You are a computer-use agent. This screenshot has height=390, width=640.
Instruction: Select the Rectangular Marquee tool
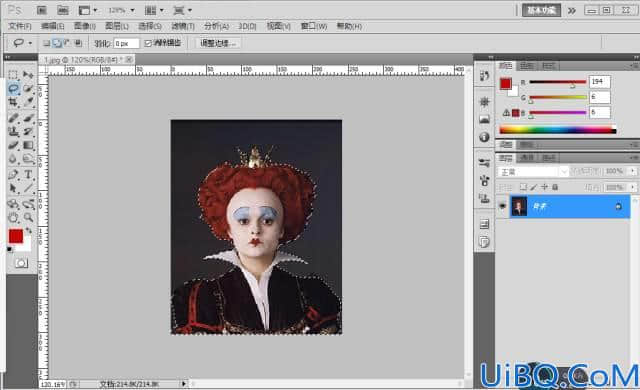[x=13, y=75]
